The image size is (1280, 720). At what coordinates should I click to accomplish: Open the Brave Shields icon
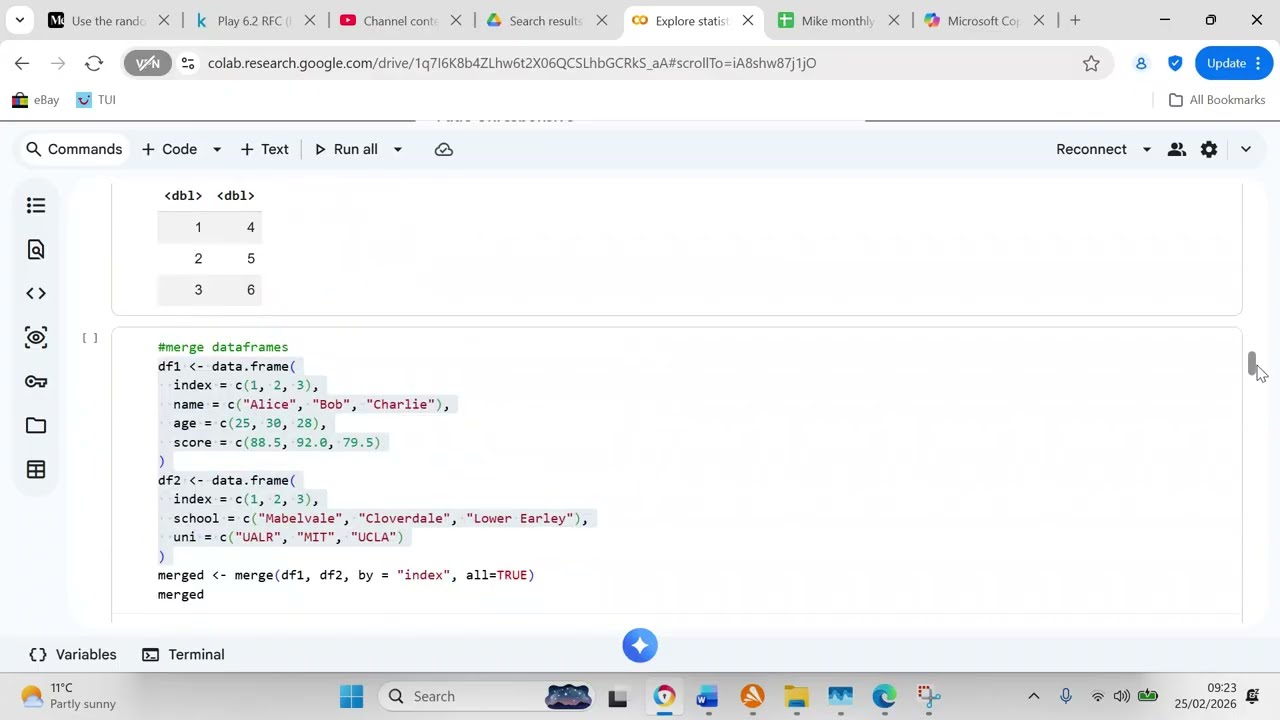tap(1175, 63)
